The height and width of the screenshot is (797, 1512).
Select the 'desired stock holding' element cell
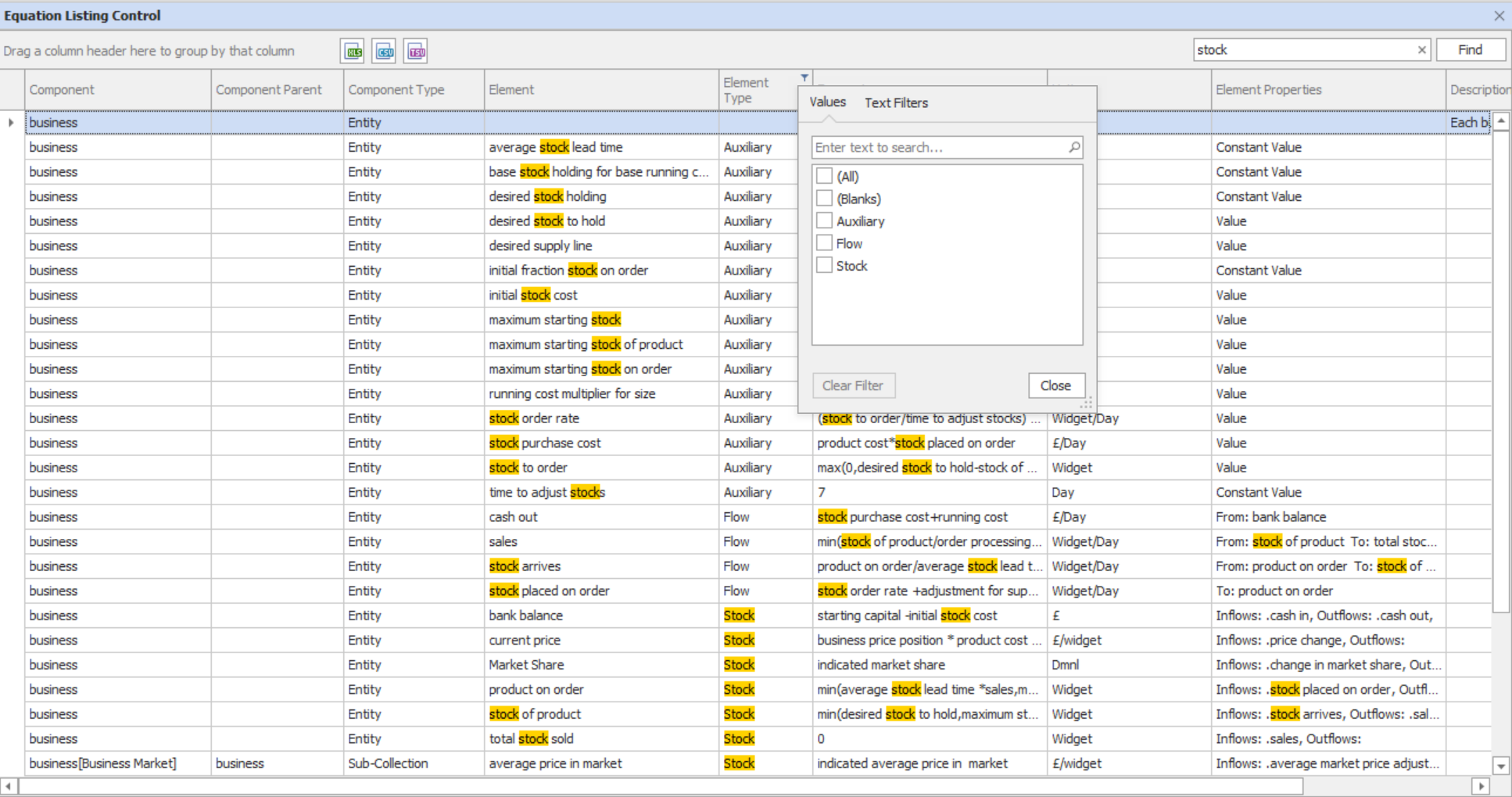pos(601,196)
